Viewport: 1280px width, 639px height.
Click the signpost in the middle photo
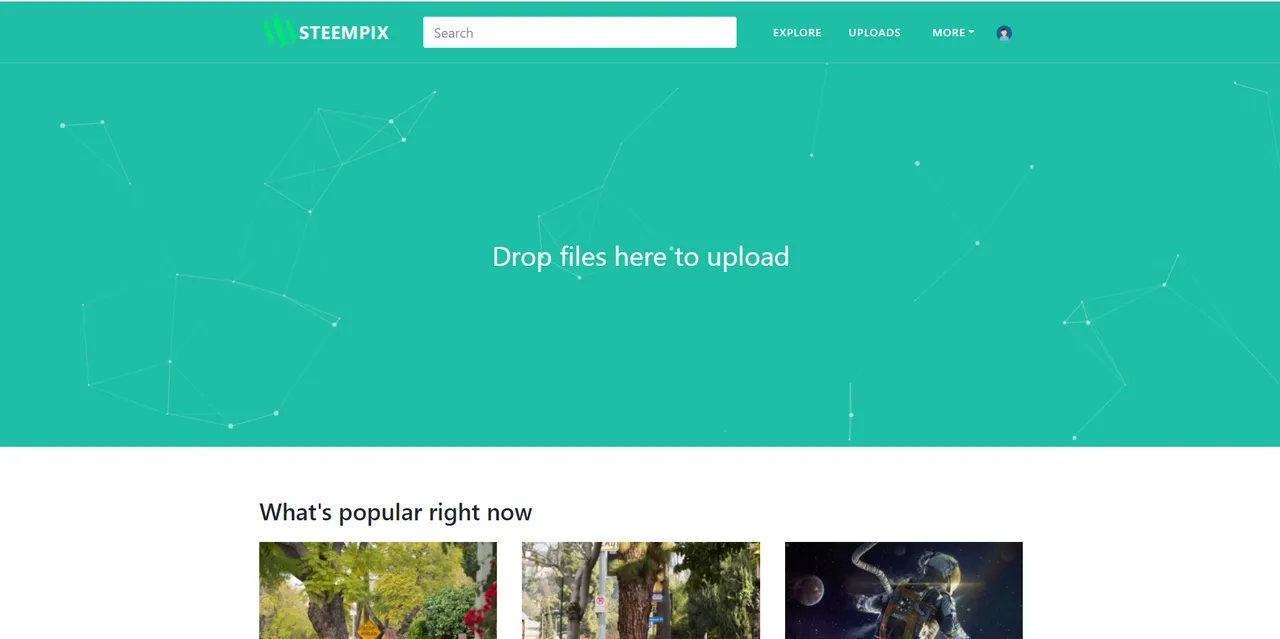(601, 600)
